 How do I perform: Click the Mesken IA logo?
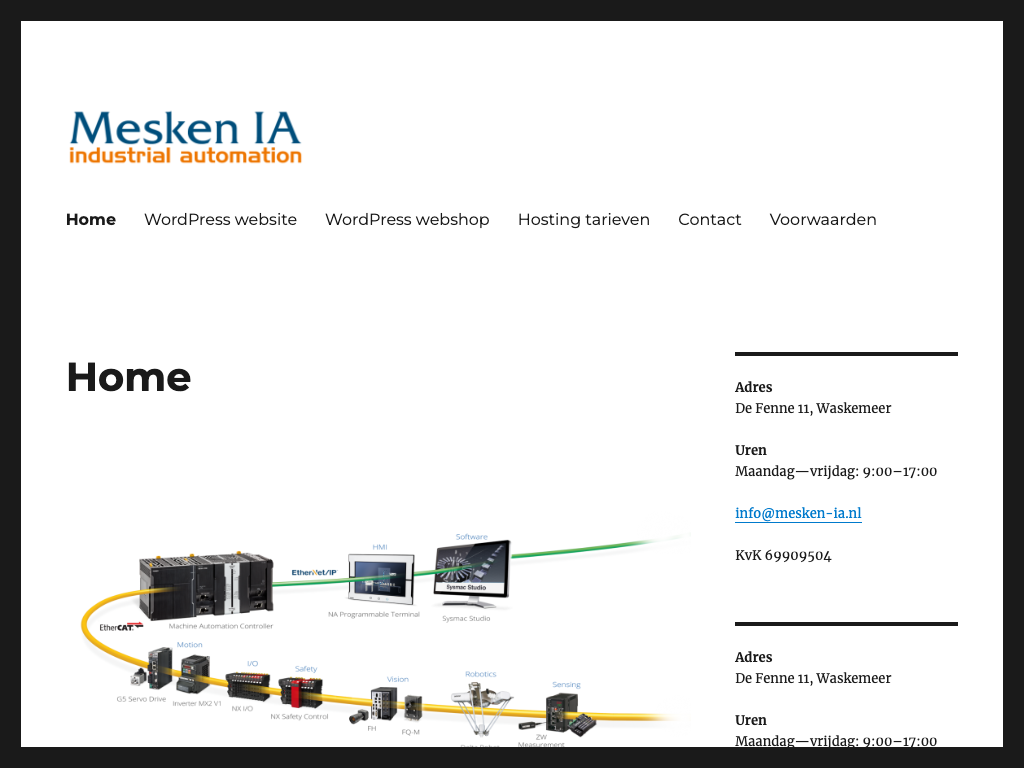(x=185, y=137)
